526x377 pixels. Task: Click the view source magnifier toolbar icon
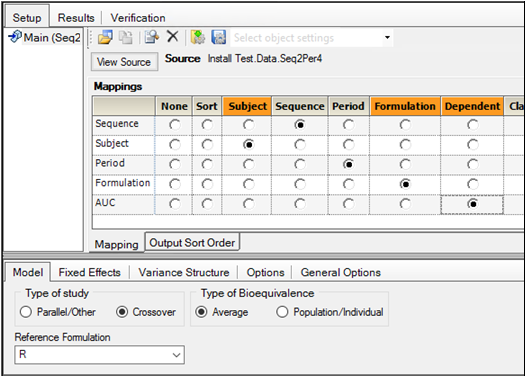[152, 37]
